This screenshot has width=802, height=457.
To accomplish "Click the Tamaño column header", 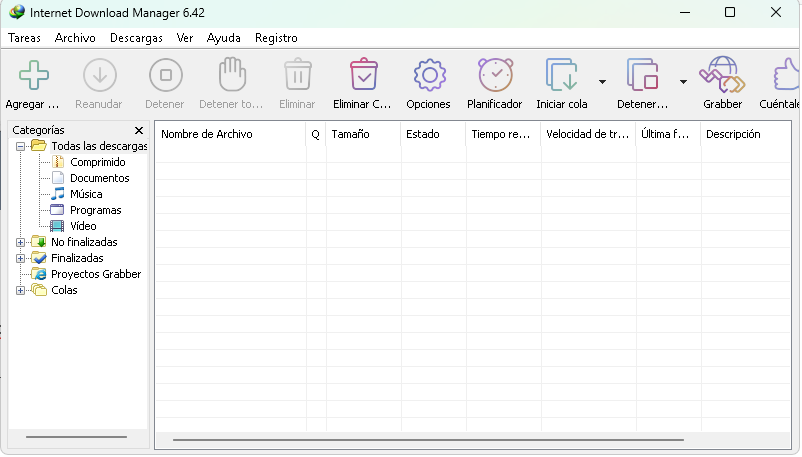I will coord(351,134).
